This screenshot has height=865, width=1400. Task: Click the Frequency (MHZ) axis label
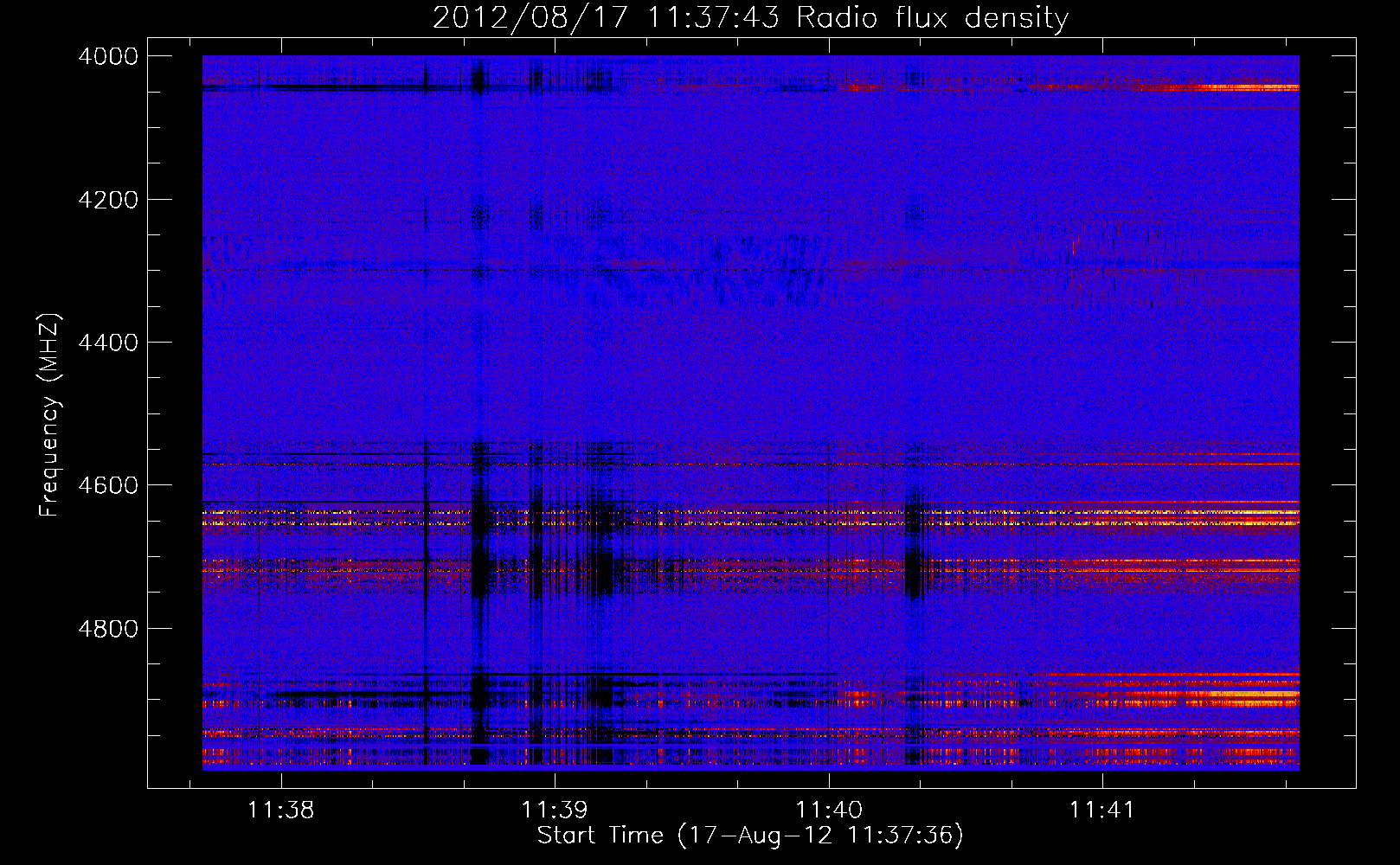click(49, 415)
